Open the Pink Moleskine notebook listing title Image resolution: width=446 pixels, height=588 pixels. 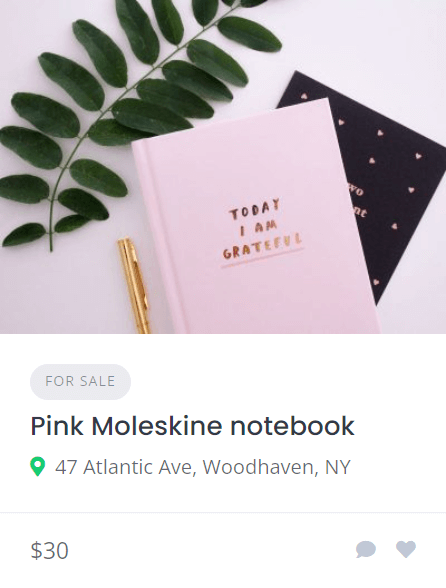coord(192,426)
